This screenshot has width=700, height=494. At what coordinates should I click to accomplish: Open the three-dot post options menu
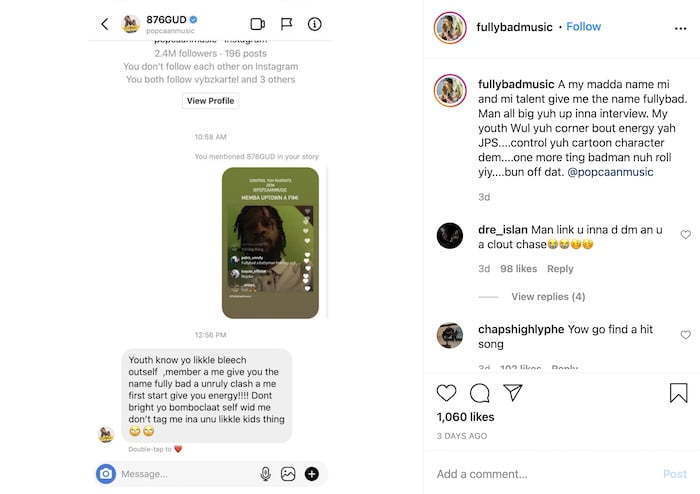(x=680, y=29)
